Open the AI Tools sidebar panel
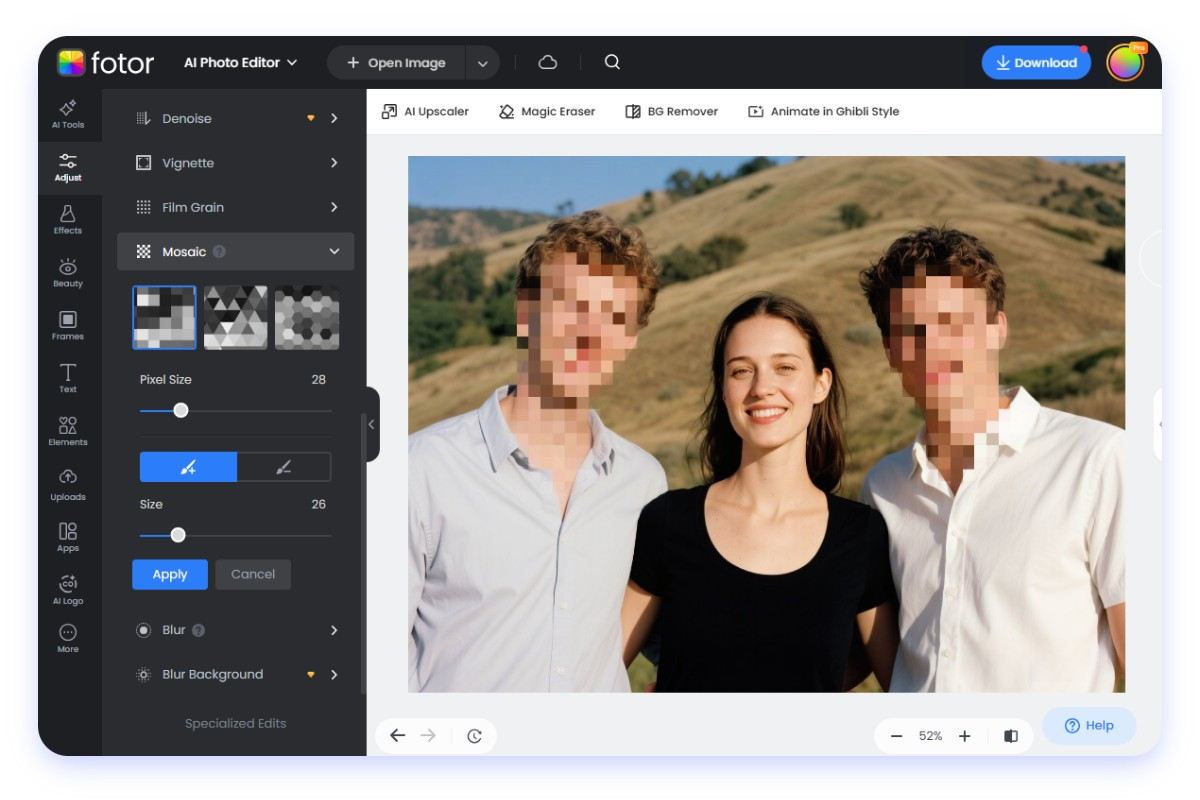 click(x=68, y=114)
